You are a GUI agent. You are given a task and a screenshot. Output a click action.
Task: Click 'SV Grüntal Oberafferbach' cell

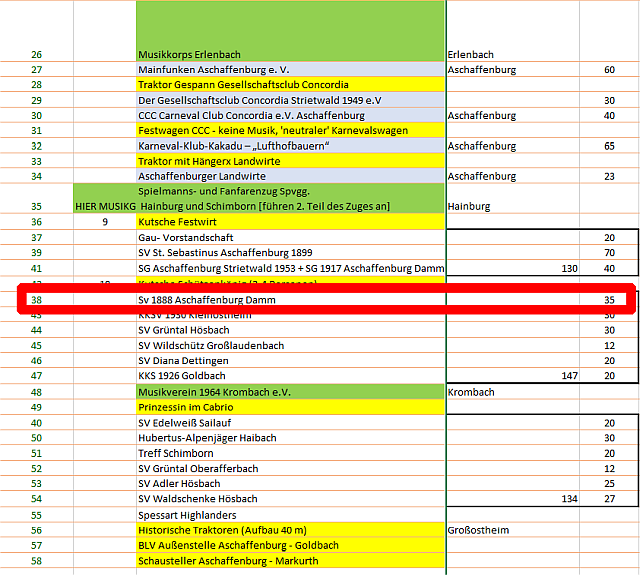coord(290,468)
